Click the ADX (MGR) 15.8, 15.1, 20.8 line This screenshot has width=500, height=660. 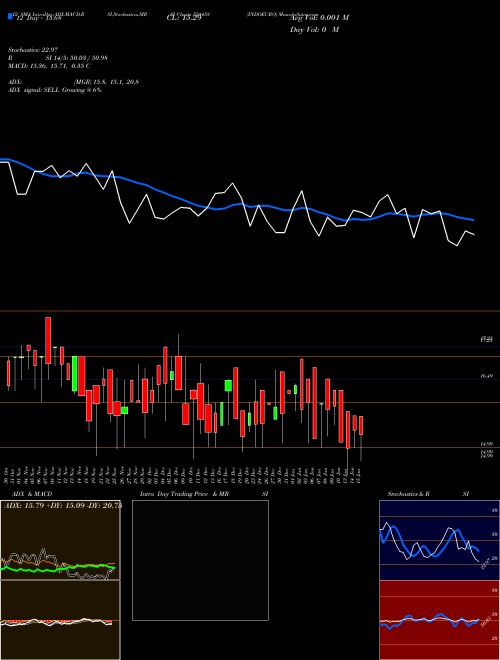coord(73,82)
